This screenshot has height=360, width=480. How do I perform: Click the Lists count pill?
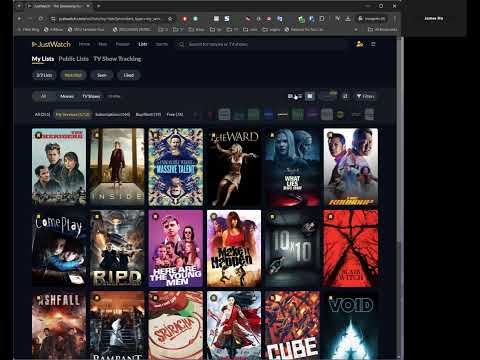44,75
